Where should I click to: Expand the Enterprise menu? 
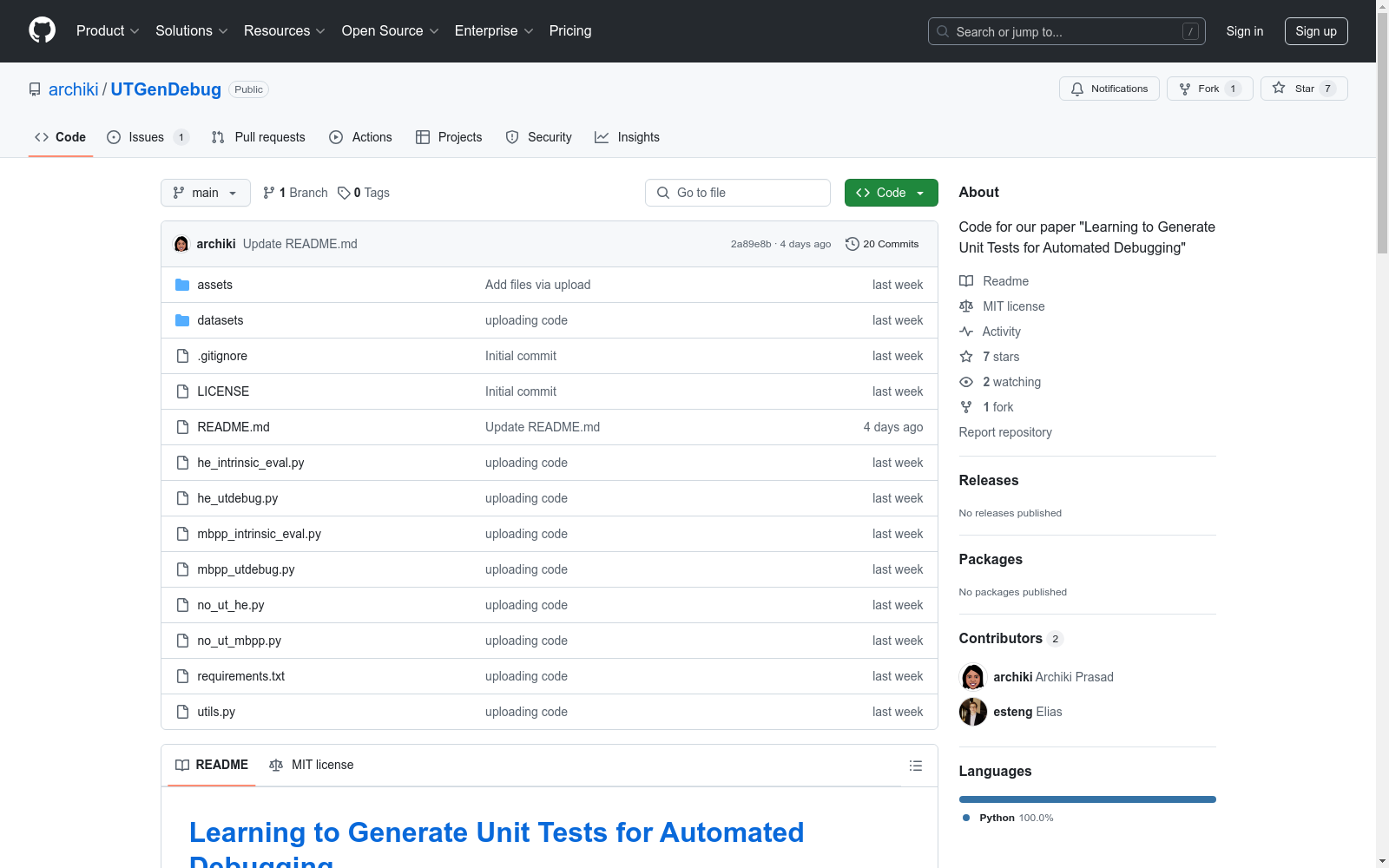[494, 30]
